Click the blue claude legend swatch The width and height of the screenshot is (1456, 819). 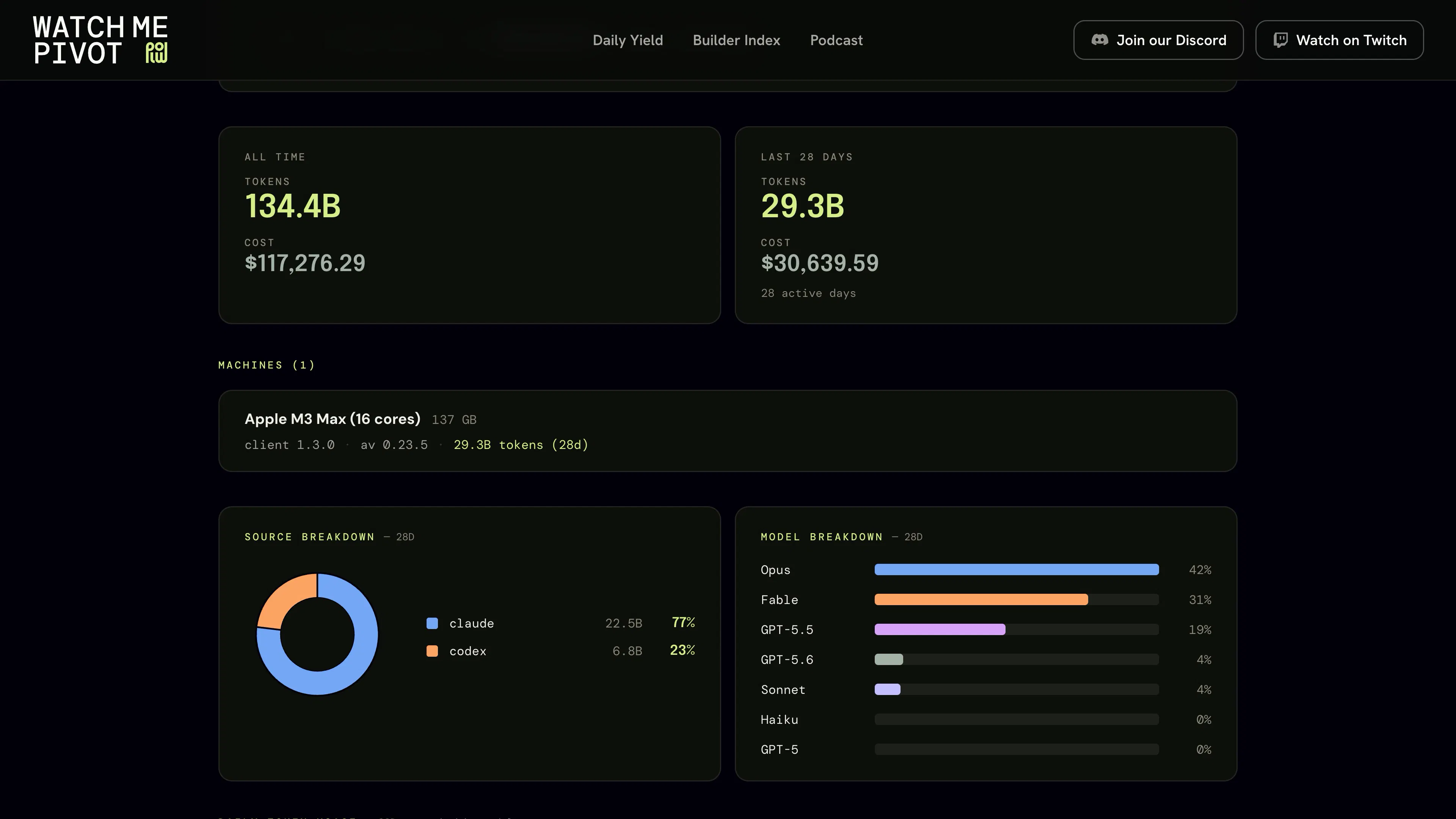[x=432, y=623]
